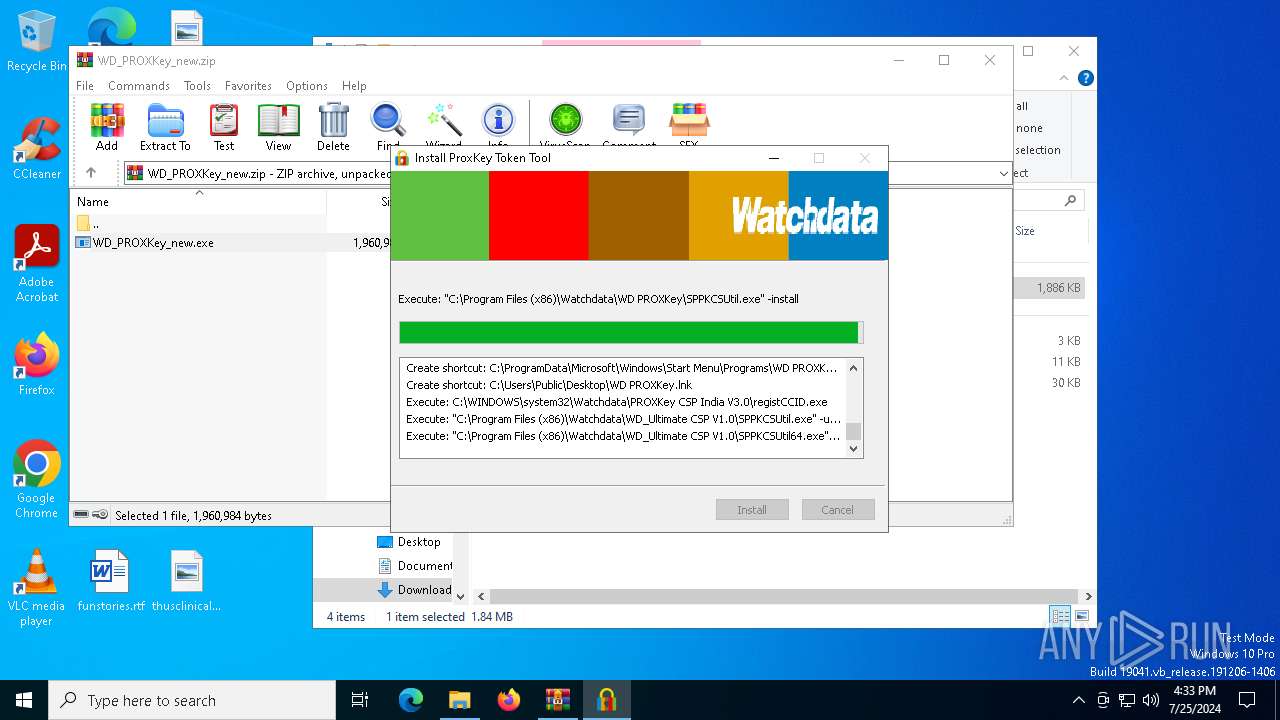Click the Install button in the setup dialog

[x=752, y=510]
